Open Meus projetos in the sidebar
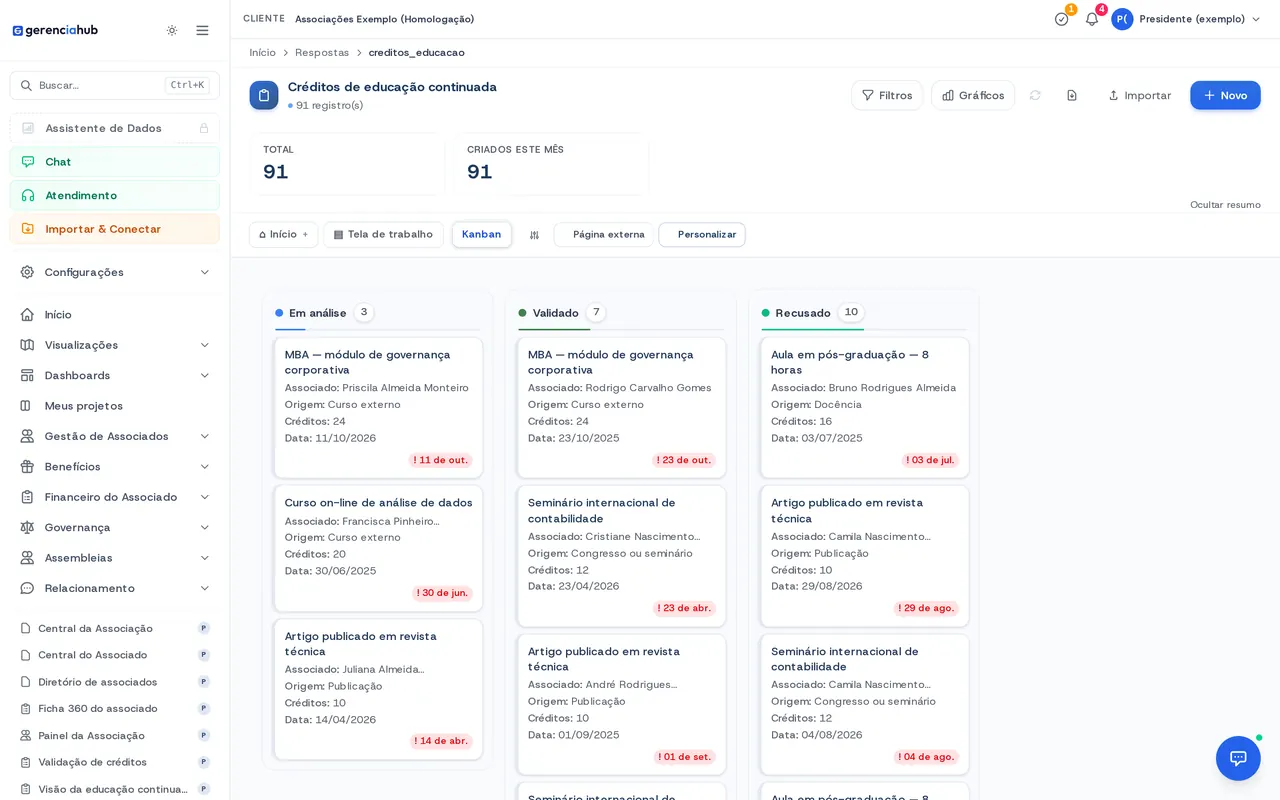Viewport: 1280px width, 800px height. coord(115,406)
